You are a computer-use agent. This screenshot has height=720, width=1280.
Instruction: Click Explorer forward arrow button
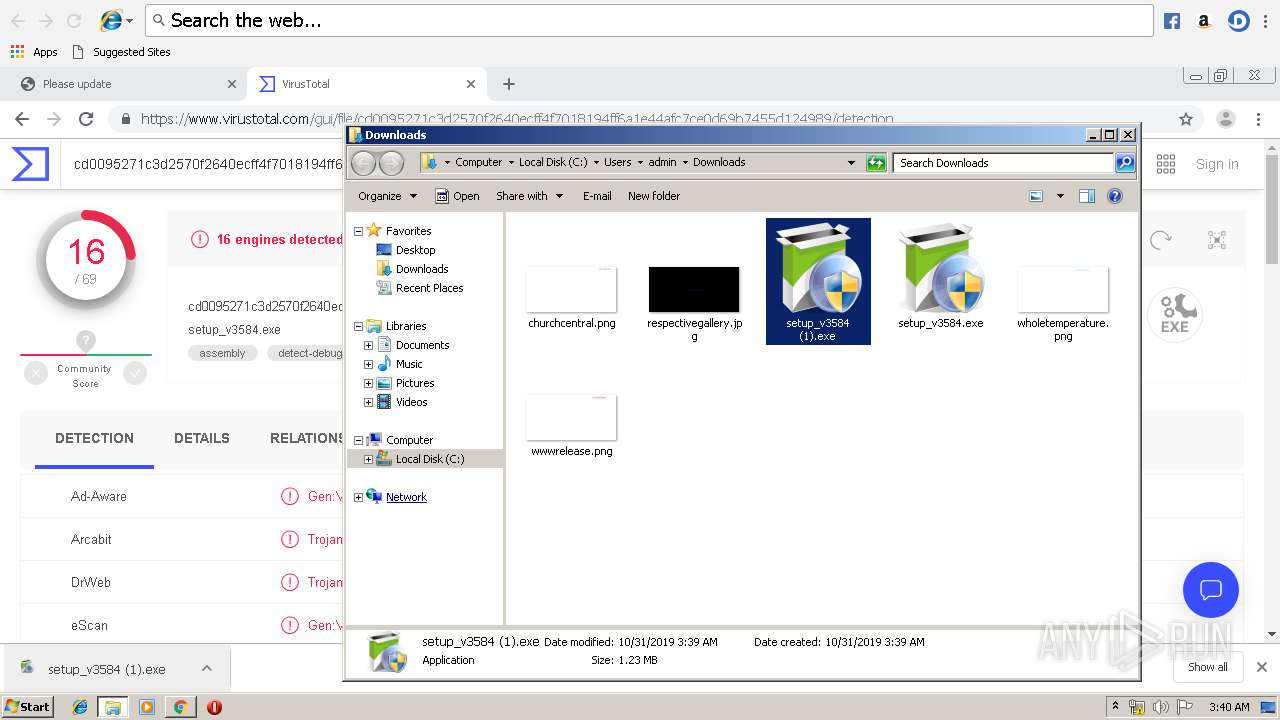[x=392, y=162]
